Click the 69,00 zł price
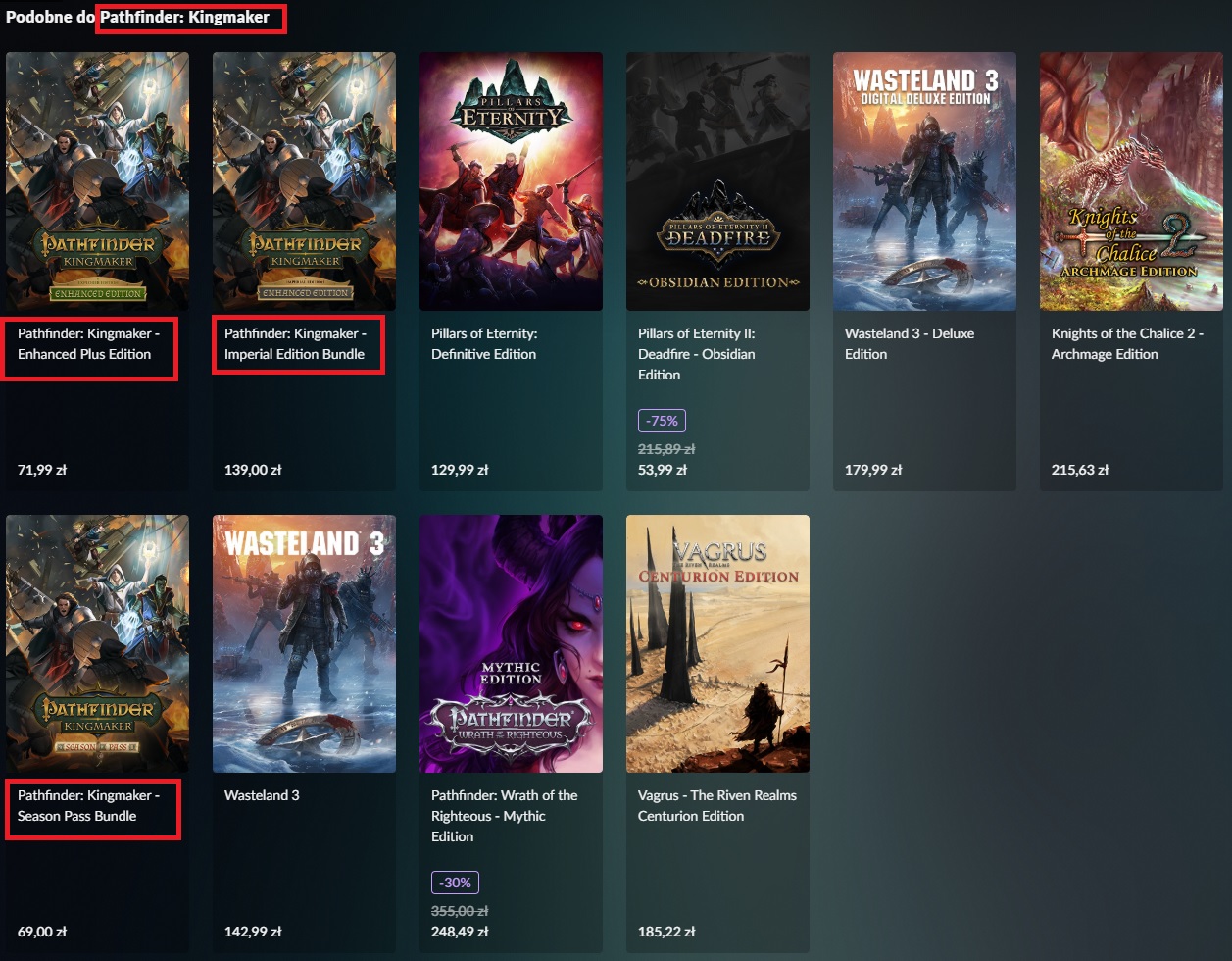 click(42, 932)
